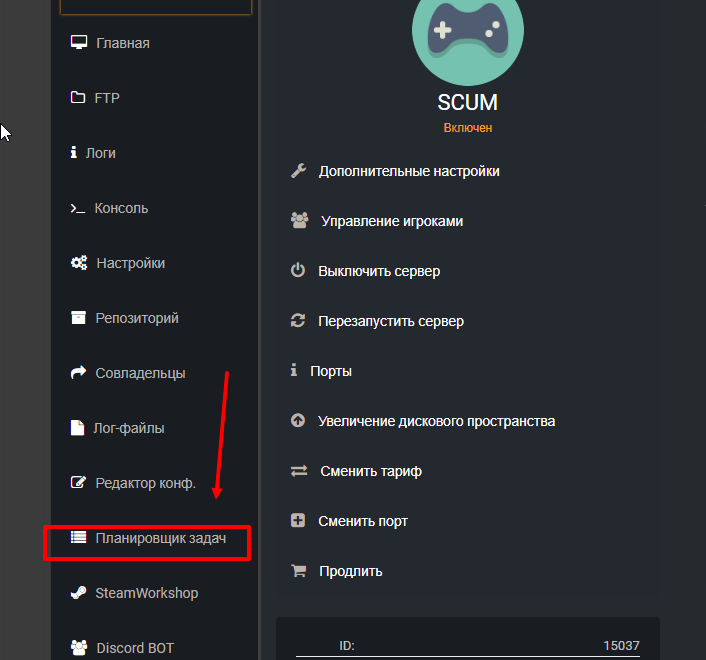The height and width of the screenshot is (660, 706).
Task: Click the archive box icon for Репозиторий
Action: 78,318
